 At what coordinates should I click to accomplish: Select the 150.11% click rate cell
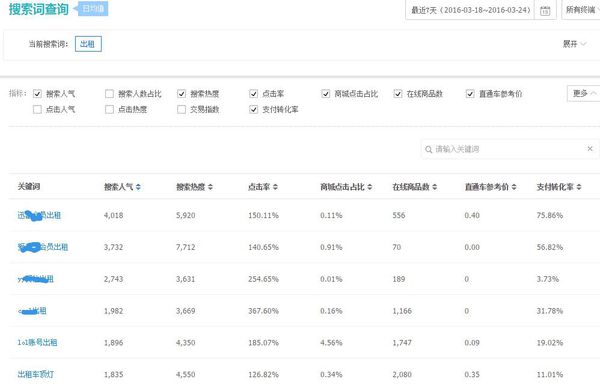(263, 215)
